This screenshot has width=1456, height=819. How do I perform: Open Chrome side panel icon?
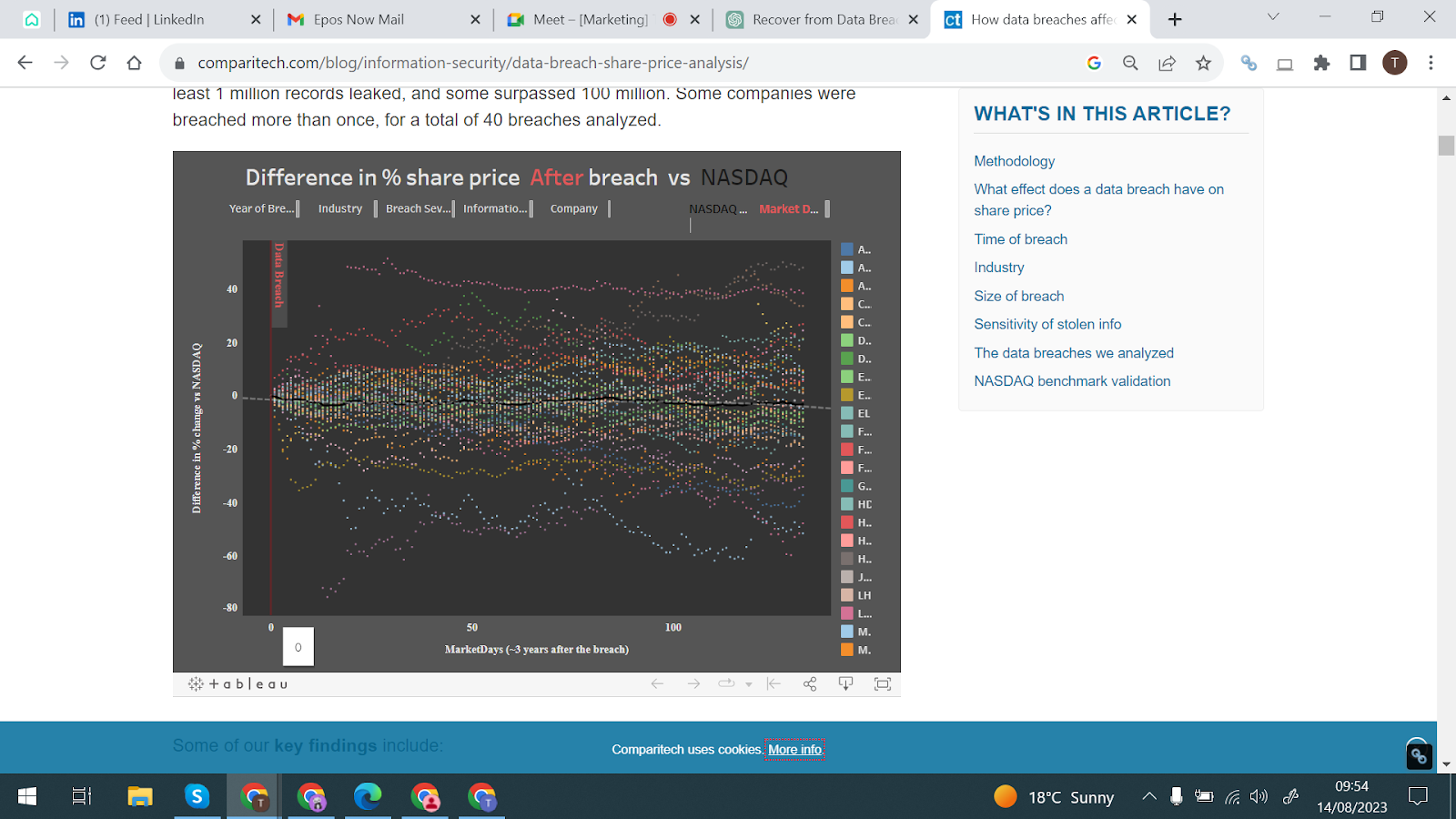pyautogui.click(x=1358, y=63)
